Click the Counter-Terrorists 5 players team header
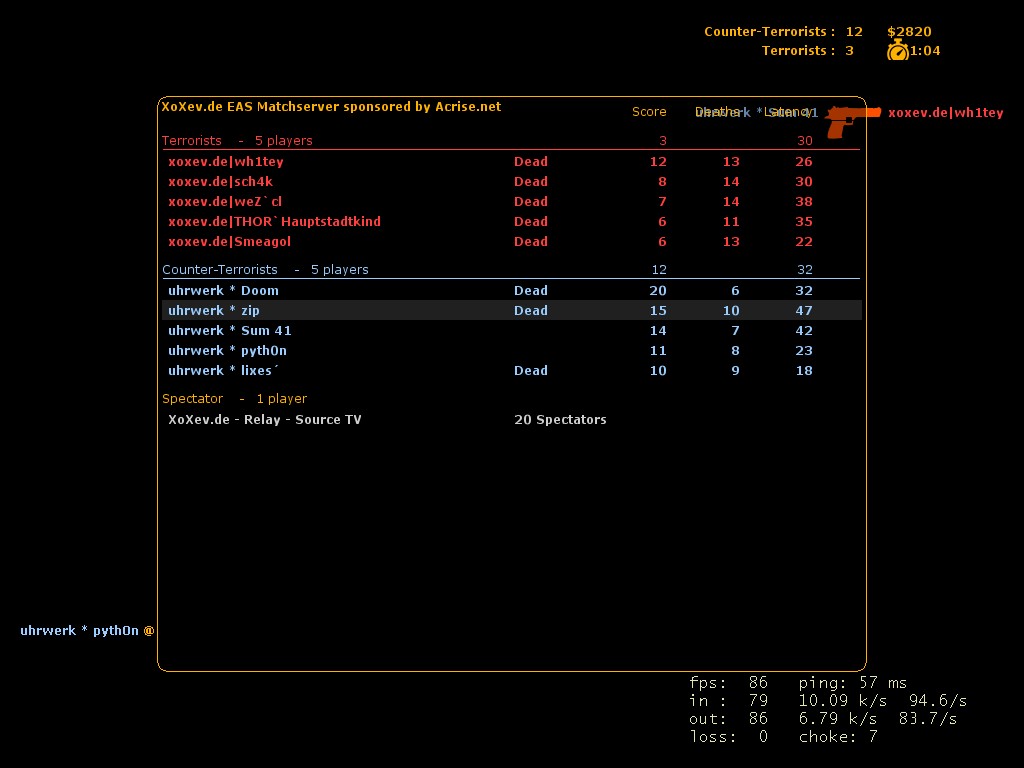The image size is (1024, 768). tap(265, 270)
